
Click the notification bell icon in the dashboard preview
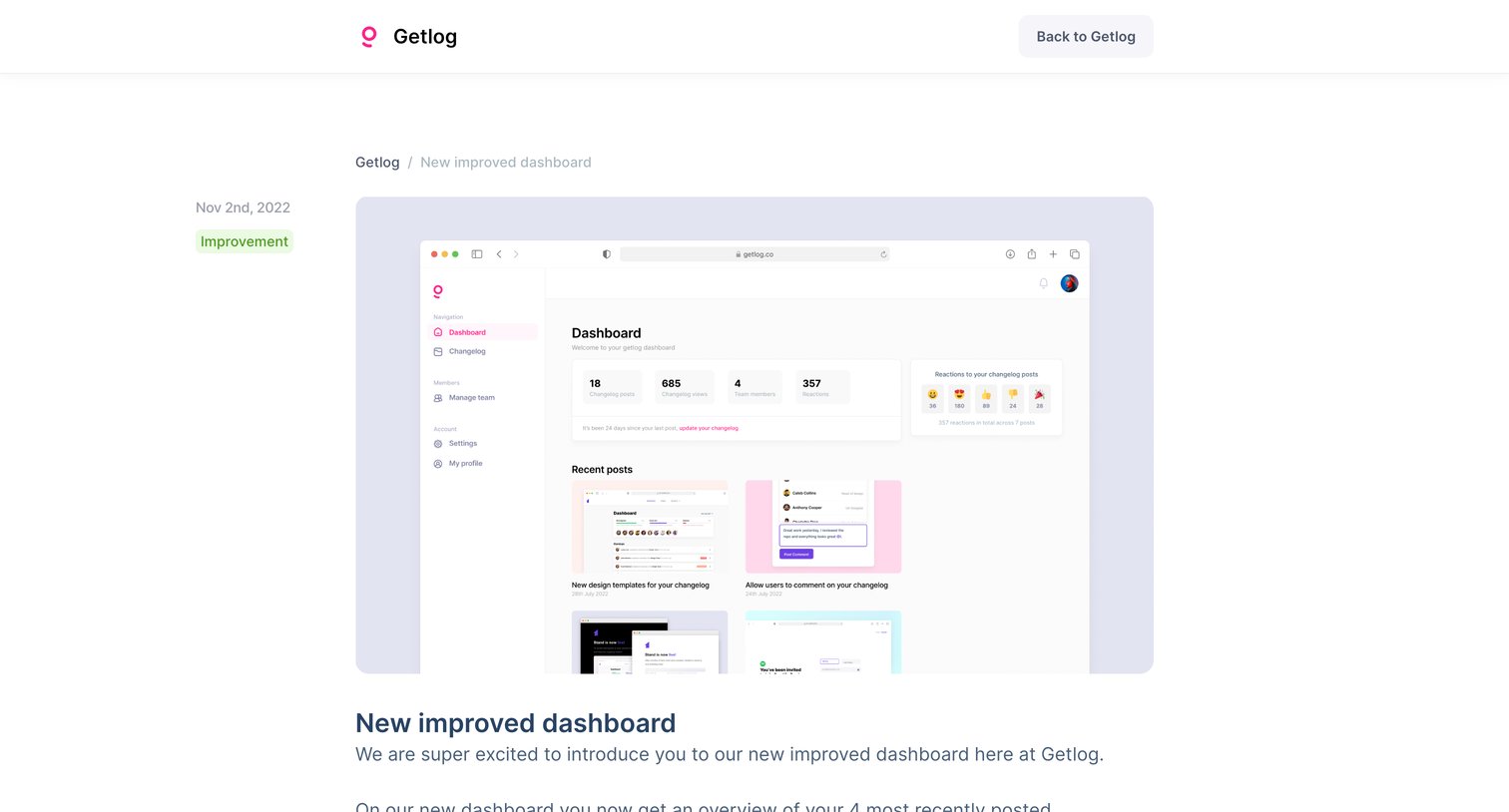(1044, 283)
